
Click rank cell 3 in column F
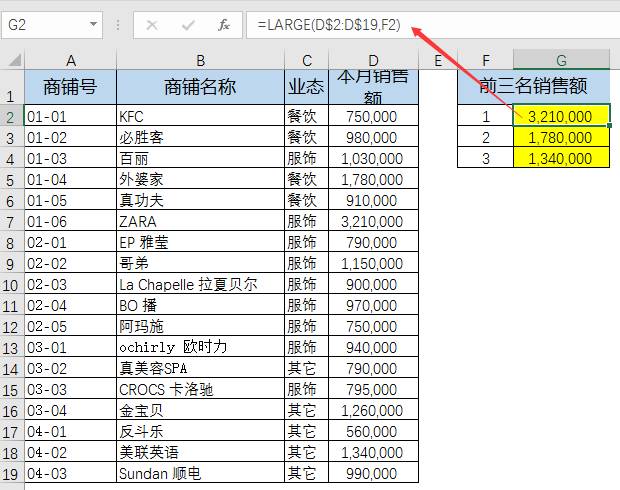tap(486, 157)
